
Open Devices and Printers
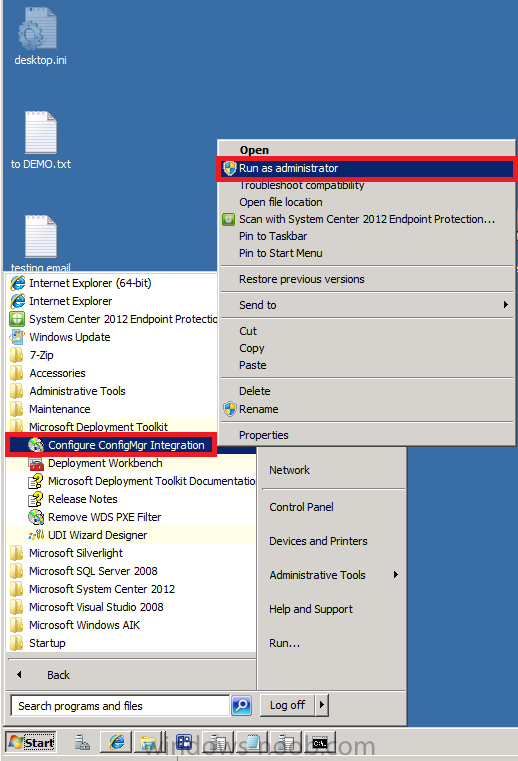pos(318,541)
